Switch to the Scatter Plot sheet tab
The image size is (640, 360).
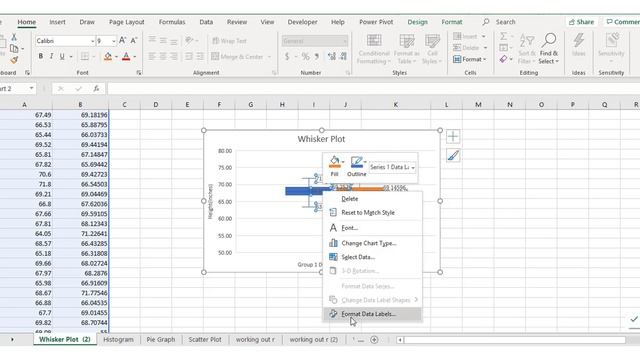[205, 340]
